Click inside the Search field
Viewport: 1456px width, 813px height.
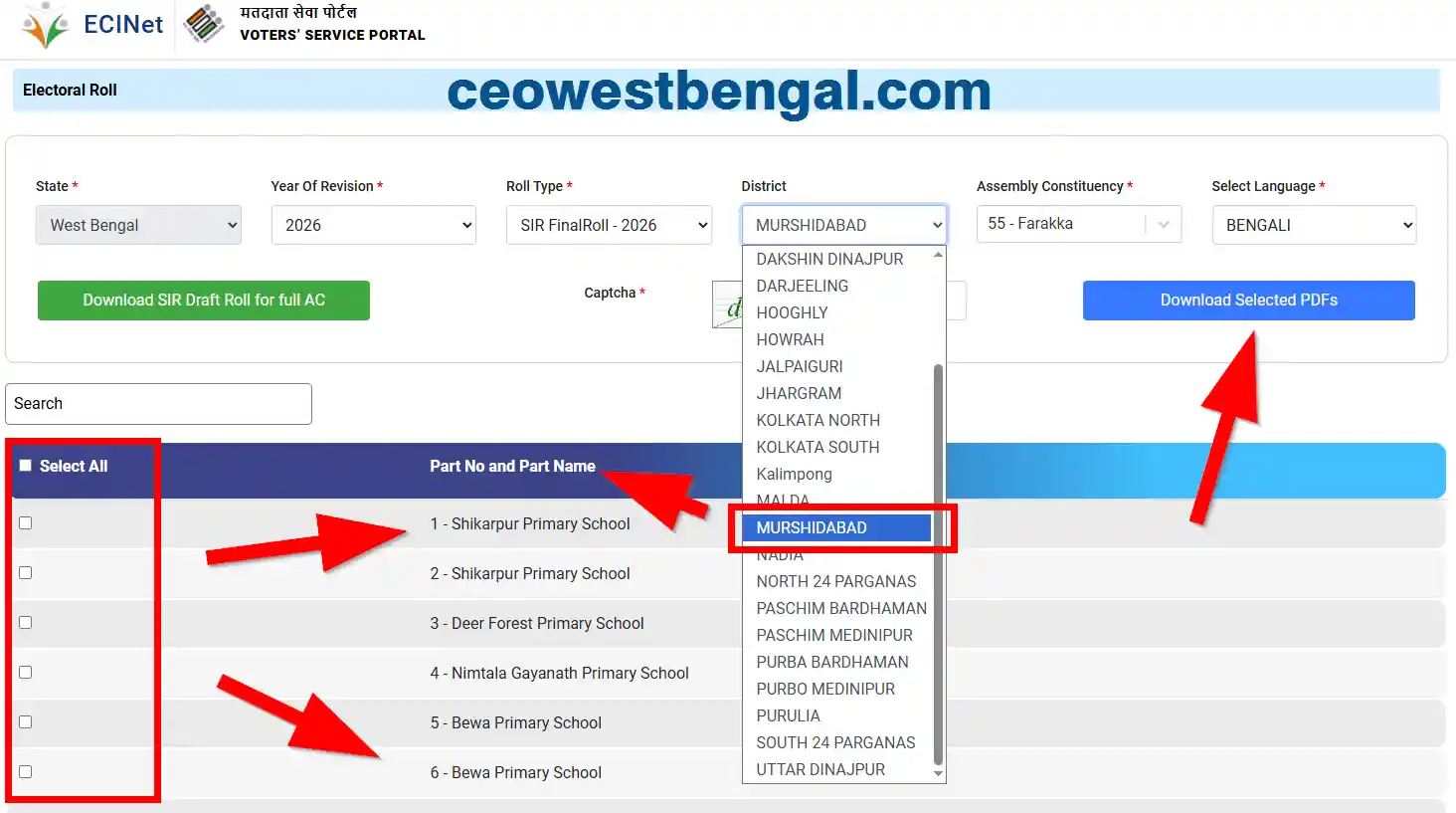coord(158,403)
